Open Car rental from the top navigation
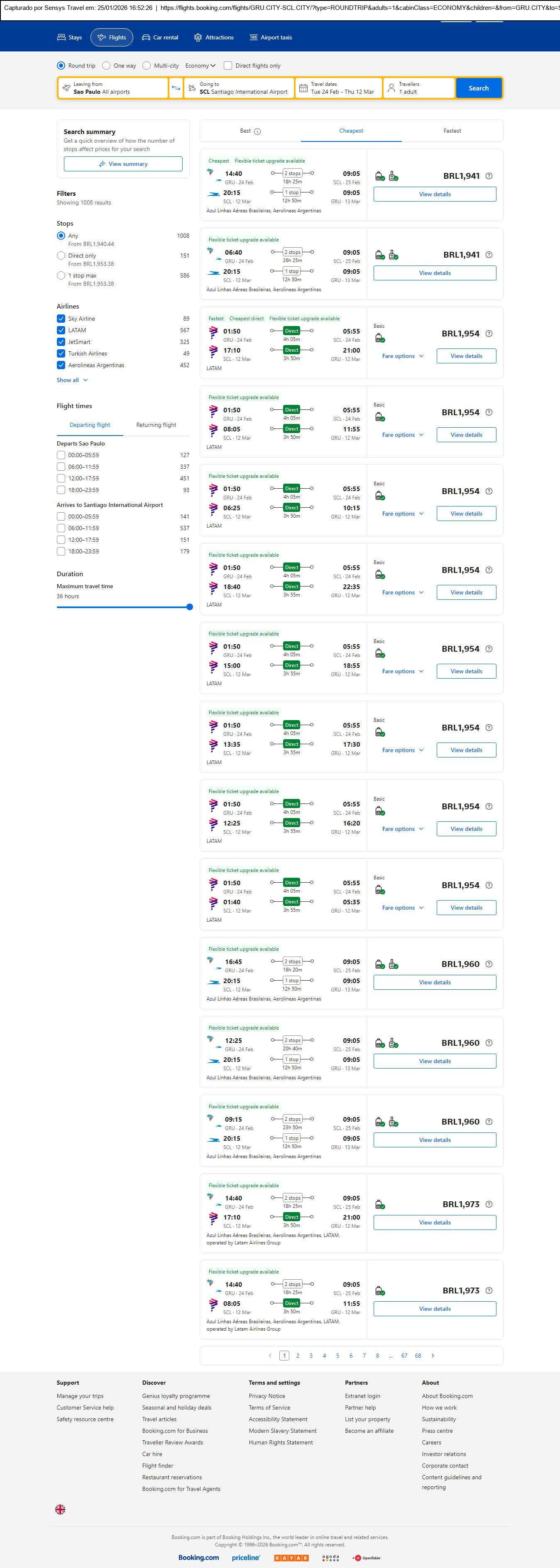The width and height of the screenshot is (560, 1568). click(x=160, y=38)
